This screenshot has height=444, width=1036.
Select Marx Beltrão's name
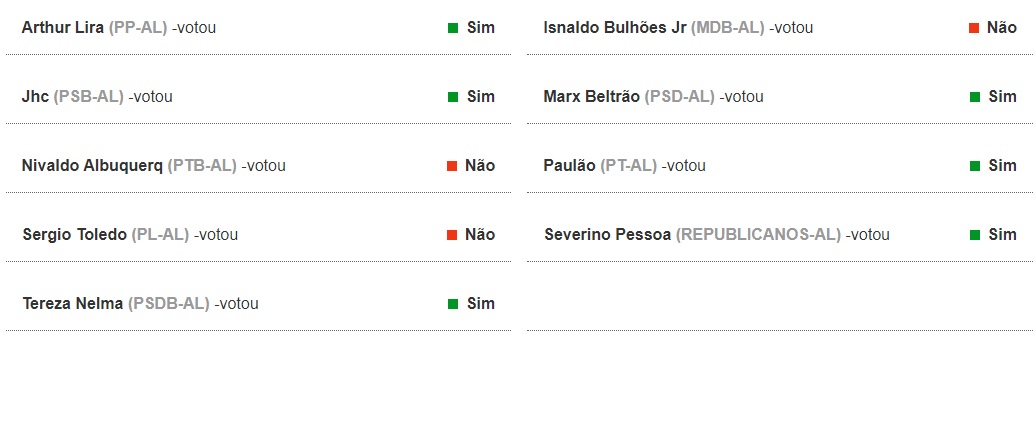point(591,96)
